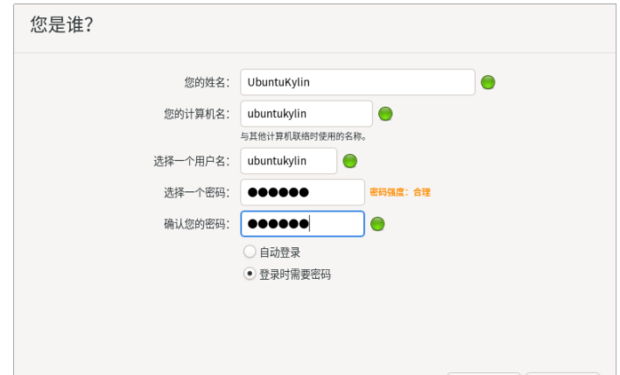Viewport: 620px width, 375px height.
Task: Click the rightmost partially visible bottom button
Action: pos(563,373)
